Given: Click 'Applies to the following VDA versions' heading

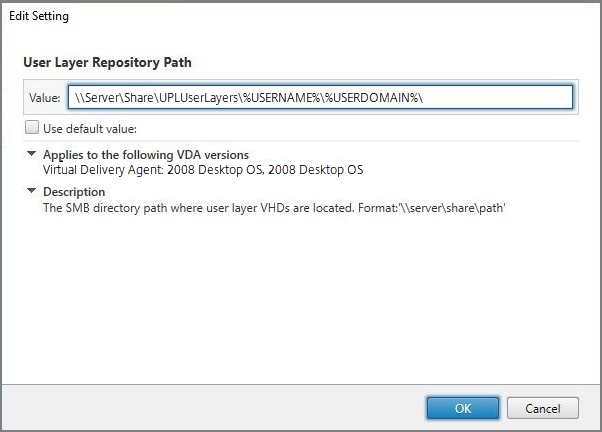Looking at the screenshot, I should click(x=146, y=155).
